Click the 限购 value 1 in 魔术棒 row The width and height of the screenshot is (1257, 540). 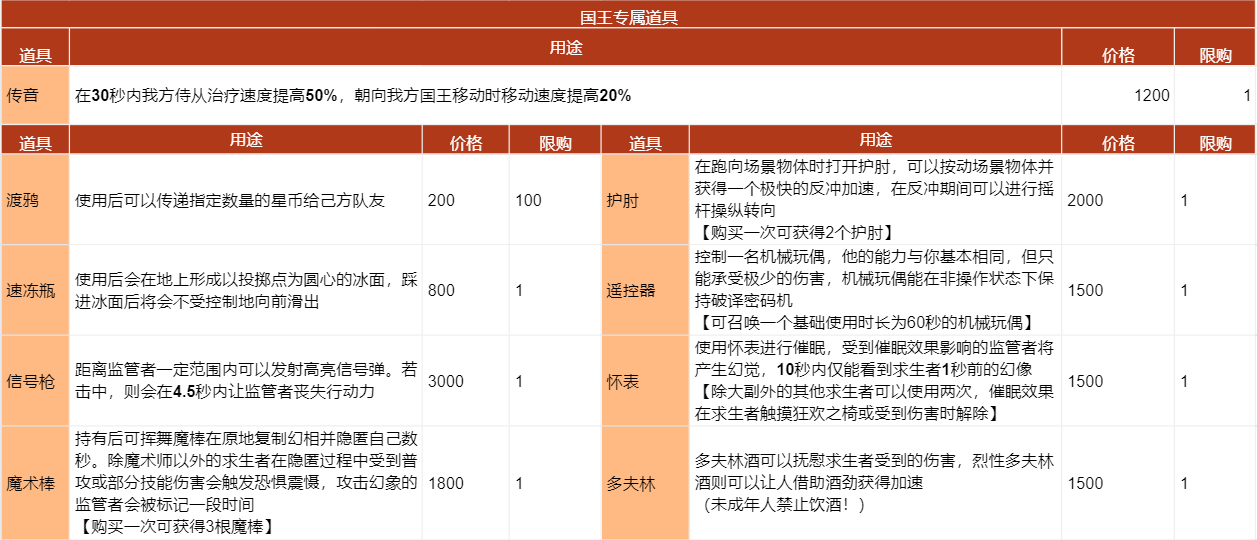519,483
